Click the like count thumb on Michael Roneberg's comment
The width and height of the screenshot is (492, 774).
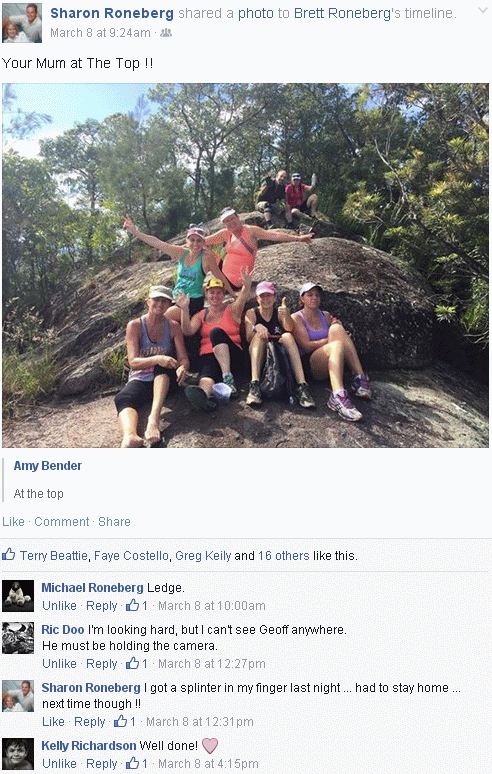pos(132,605)
